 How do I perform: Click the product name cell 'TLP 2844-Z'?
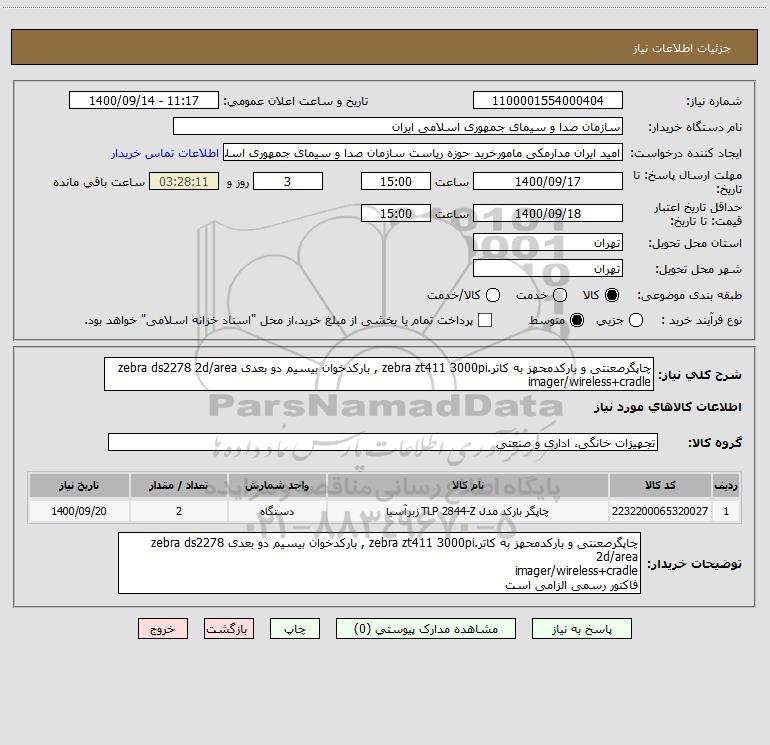pyautogui.click(x=468, y=511)
